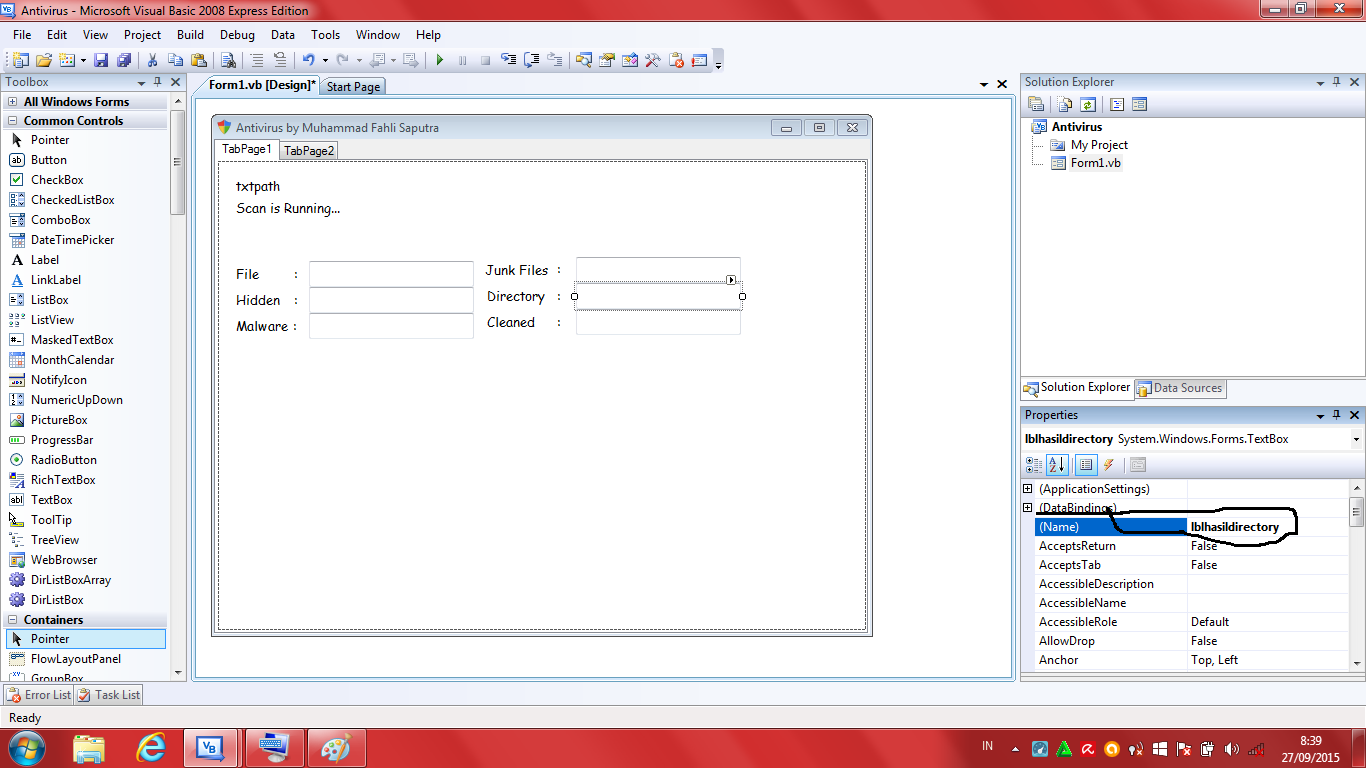Screen dimensions: 1366x768
Task: Open Error List from the main toolbar icon
Action: 676,60
